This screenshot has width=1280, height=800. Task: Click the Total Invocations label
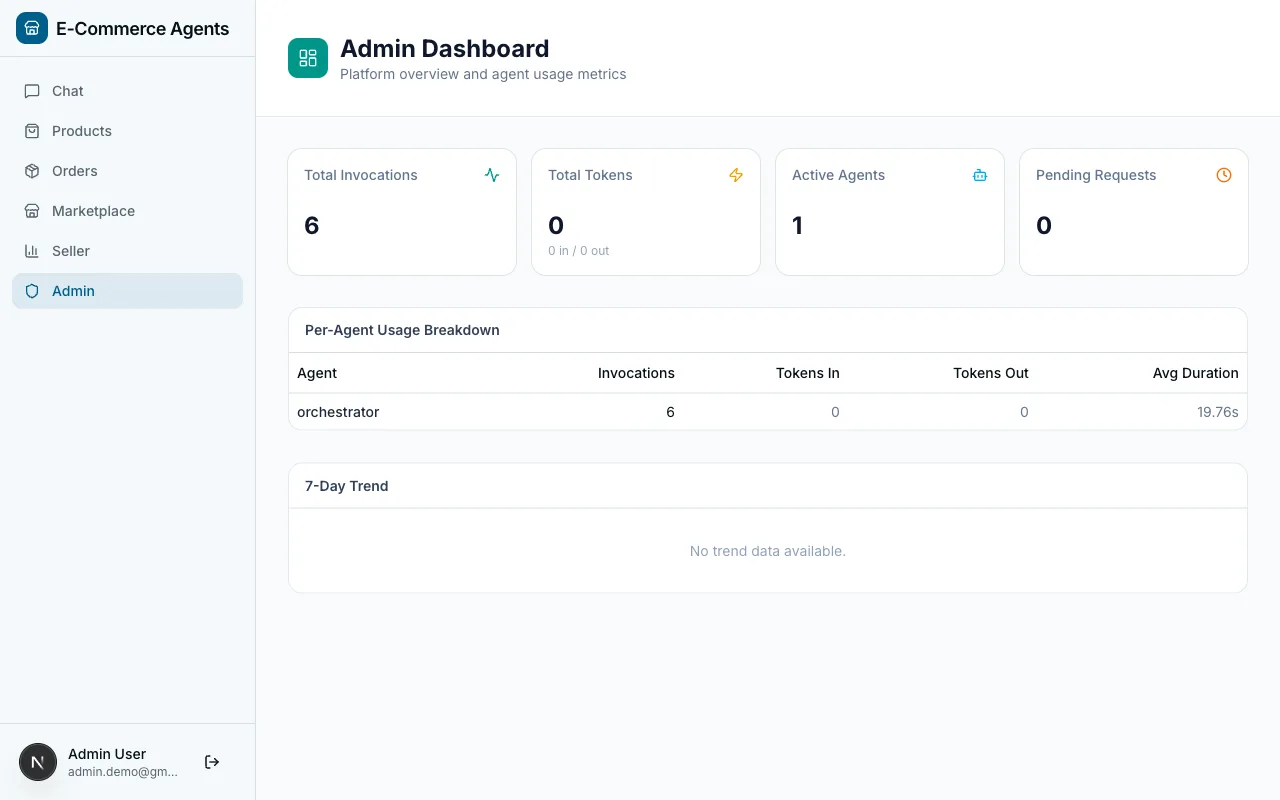[x=361, y=175]
